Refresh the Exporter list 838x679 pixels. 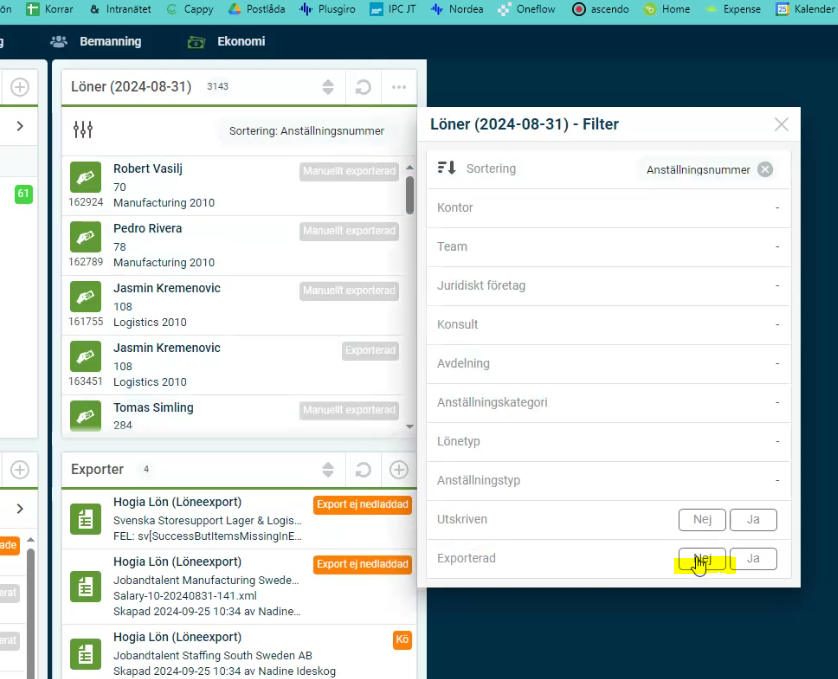[363, 469]
